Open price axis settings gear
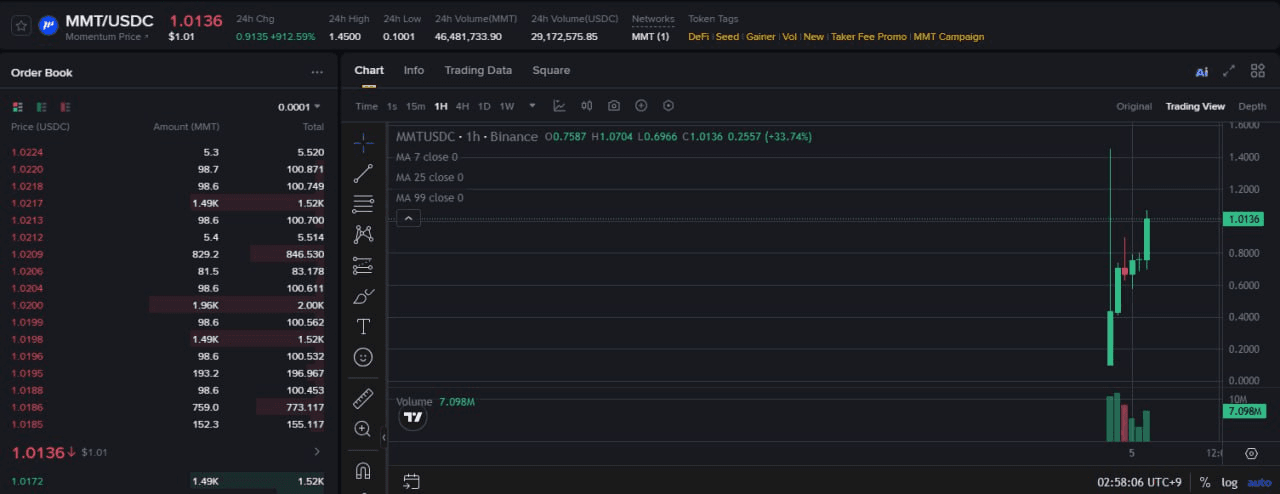Screen dimensions: 1280x494 (1251, 453)
